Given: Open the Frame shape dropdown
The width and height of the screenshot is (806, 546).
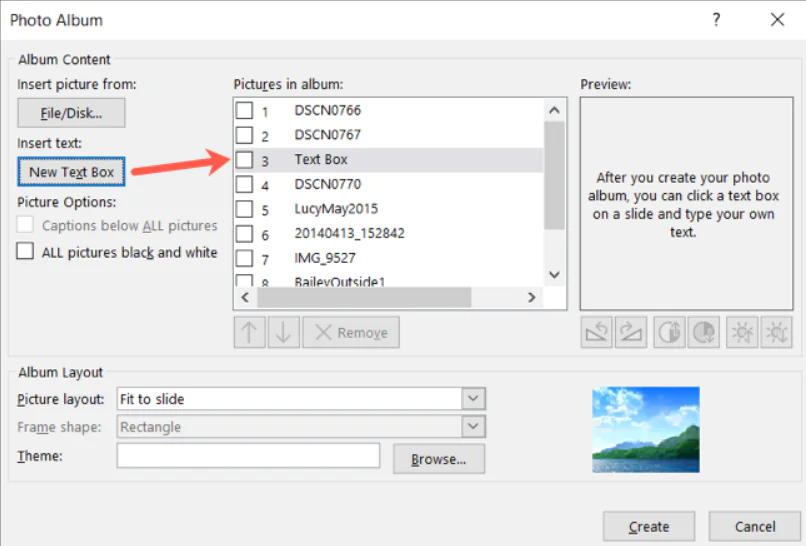Looking at the screenshot, I should (473, 426).
